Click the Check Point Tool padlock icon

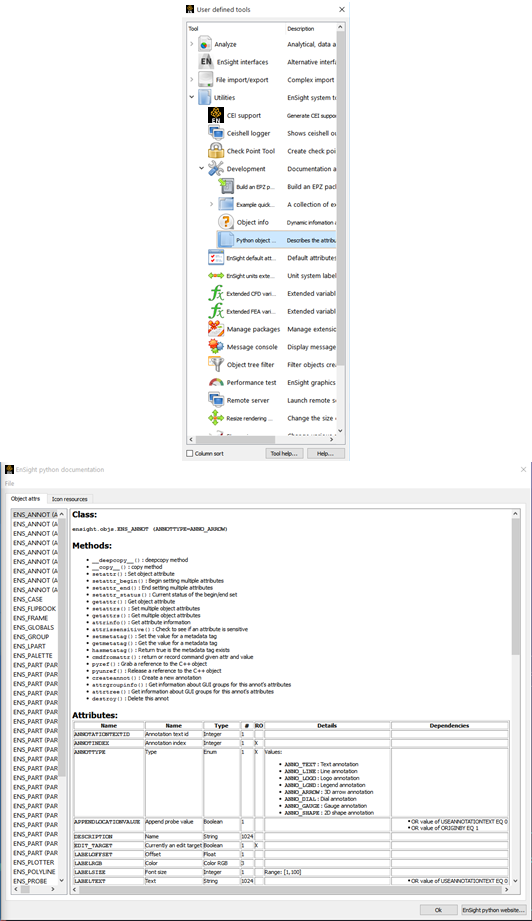tap(216, 150)
